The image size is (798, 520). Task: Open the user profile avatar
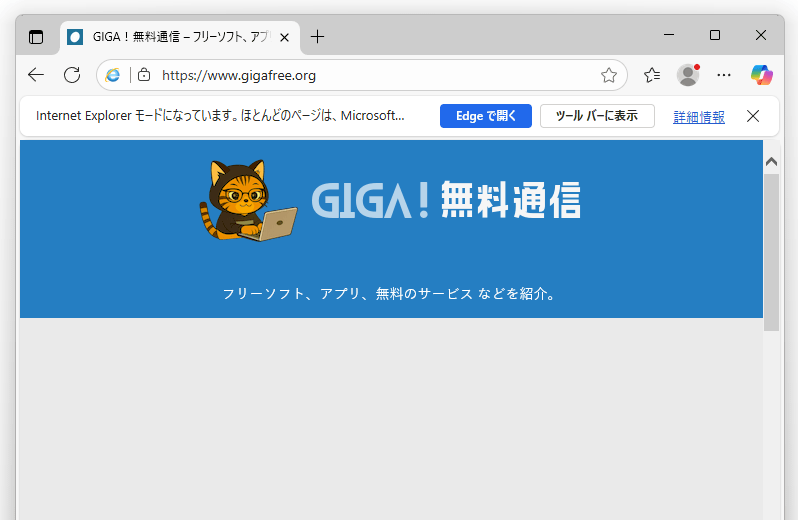688,75
